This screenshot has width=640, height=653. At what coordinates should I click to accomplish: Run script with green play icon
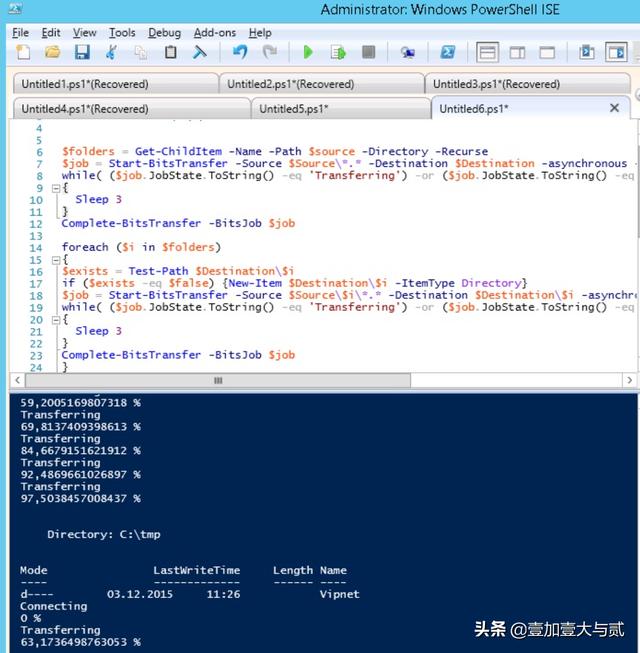(308, 52)
